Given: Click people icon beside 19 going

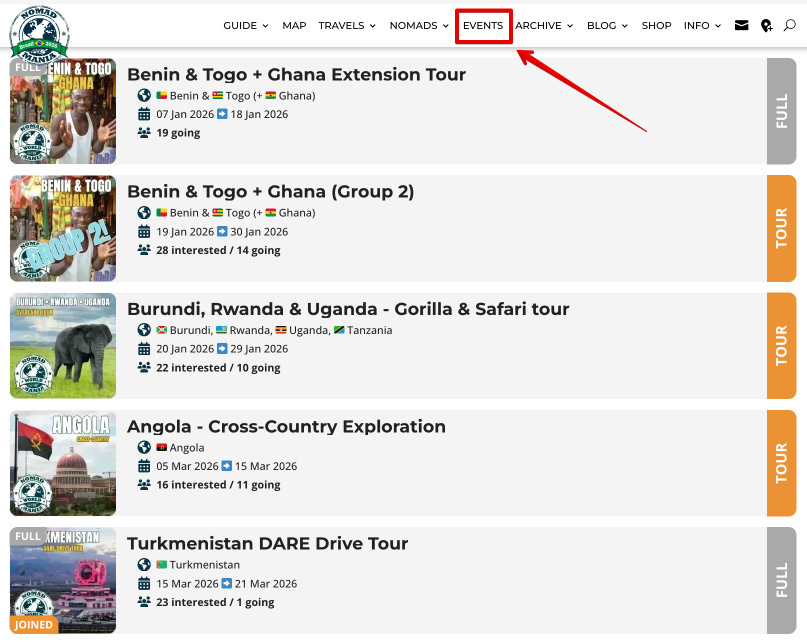Looking at the screenshot, I should click(144, 133).
